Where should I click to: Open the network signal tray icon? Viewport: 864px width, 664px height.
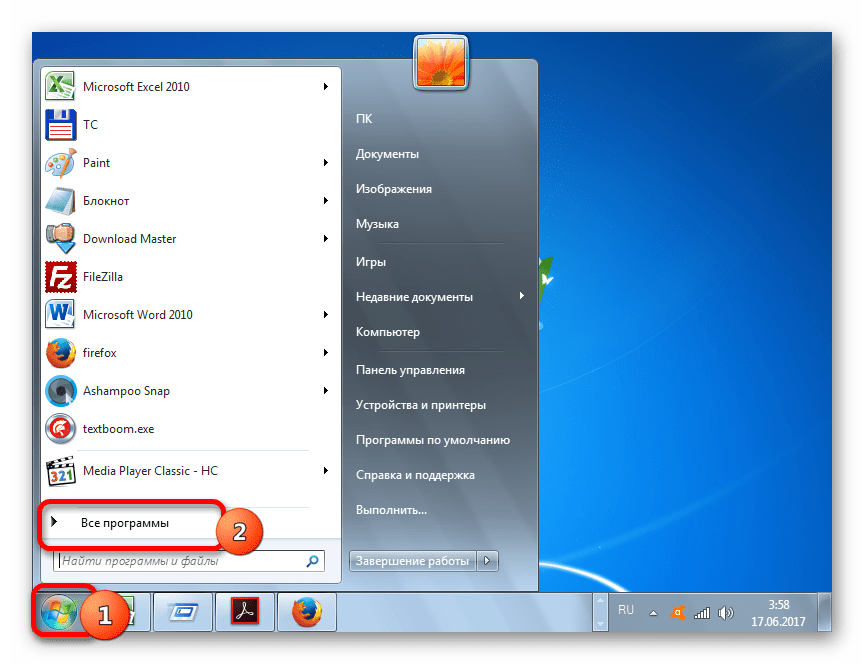(x=702, y=613)
